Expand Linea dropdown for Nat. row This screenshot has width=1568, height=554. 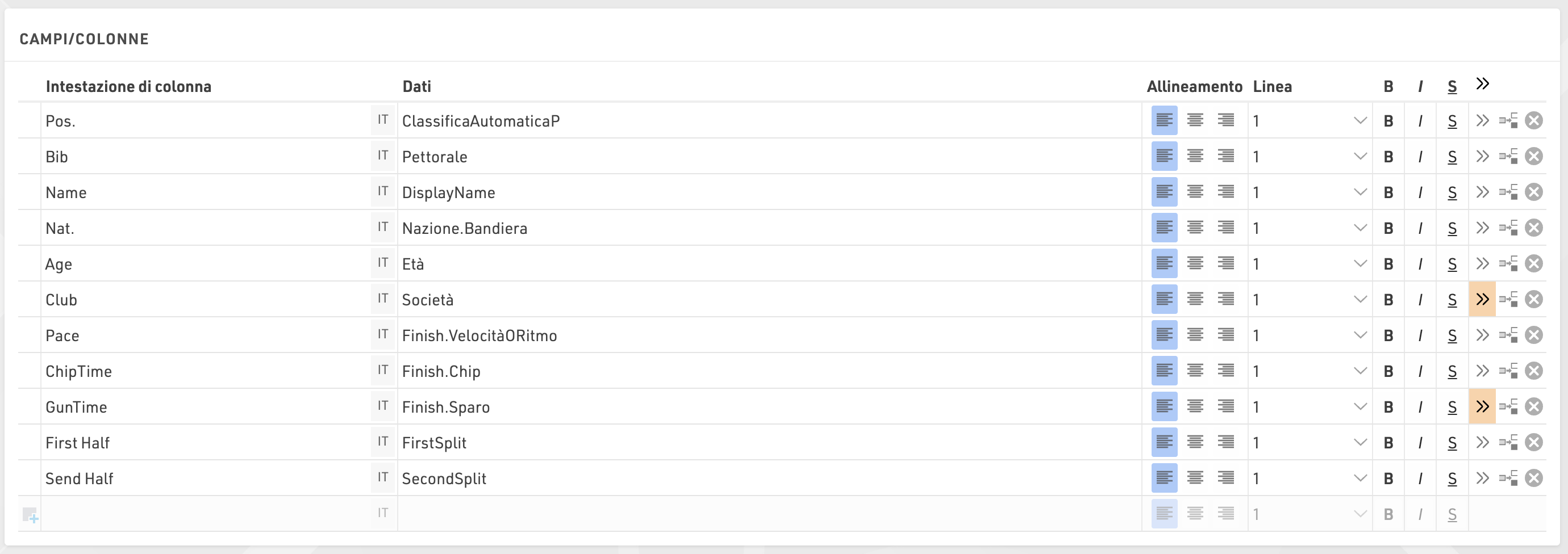coord(1360,228)
